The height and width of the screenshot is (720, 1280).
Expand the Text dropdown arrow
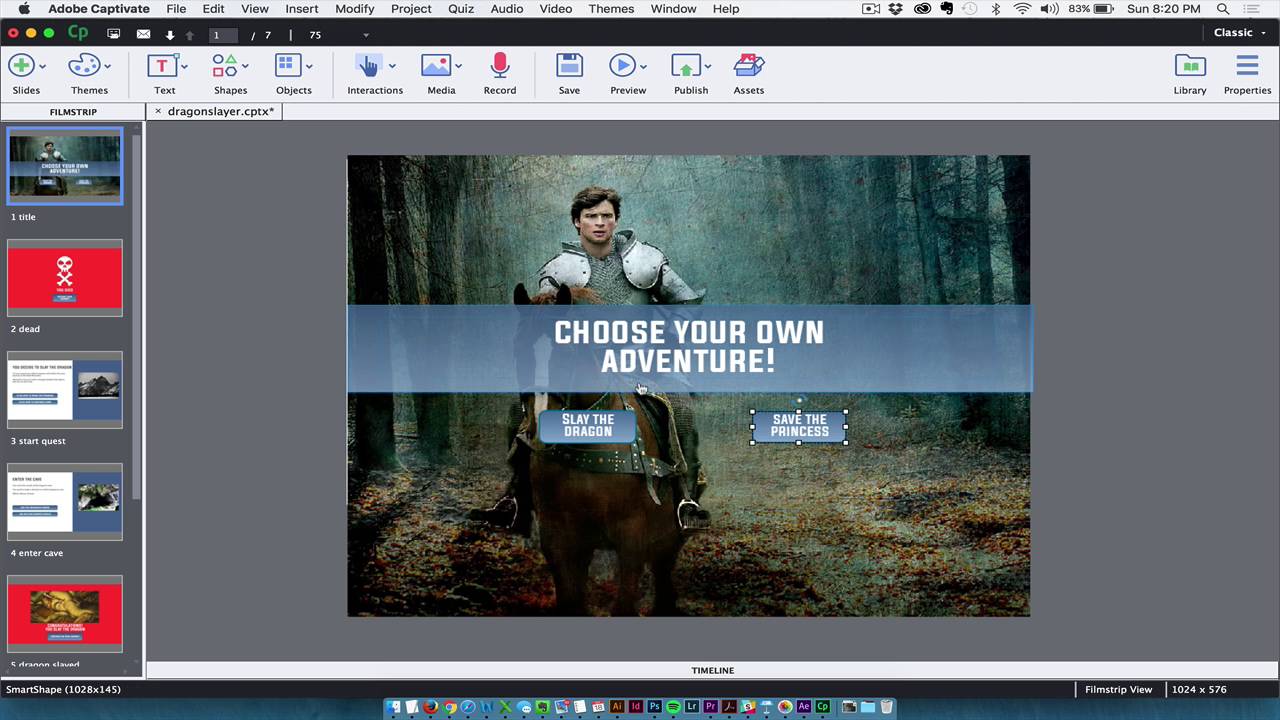[184, 67]
